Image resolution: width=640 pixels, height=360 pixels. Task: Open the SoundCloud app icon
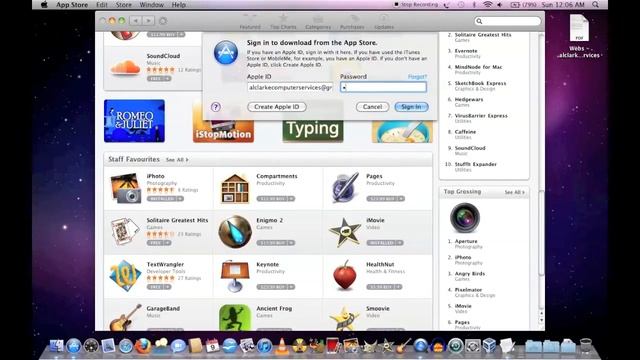tap(125, 67)
